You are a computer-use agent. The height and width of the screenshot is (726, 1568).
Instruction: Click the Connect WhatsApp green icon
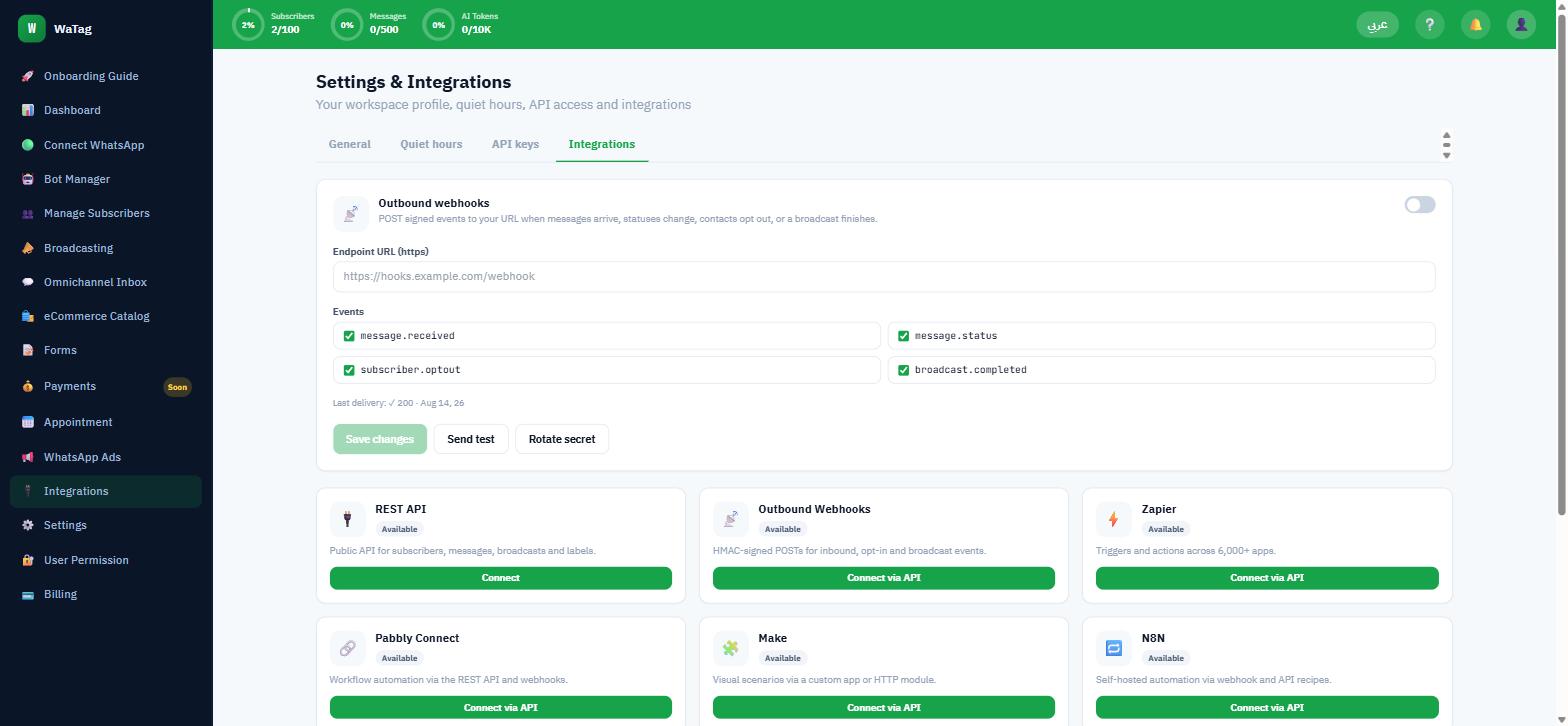coord(28,145)
